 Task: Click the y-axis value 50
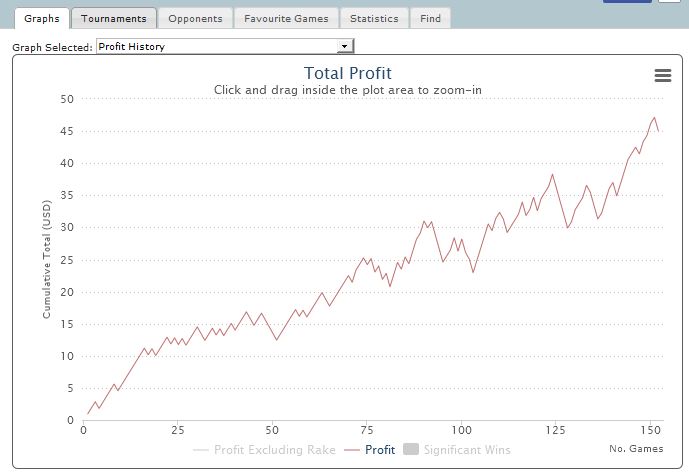[x=67, y=99]
